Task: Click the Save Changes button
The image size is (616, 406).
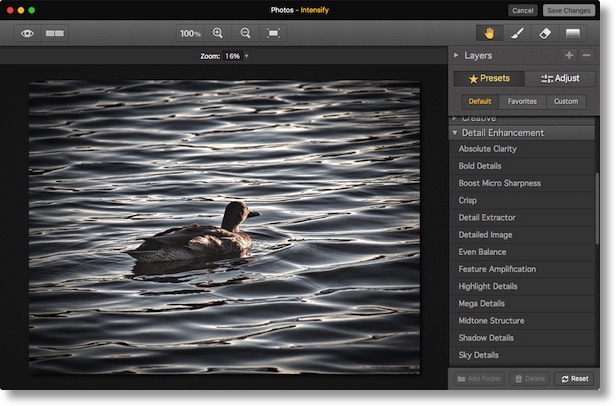Action: (568, 10)
